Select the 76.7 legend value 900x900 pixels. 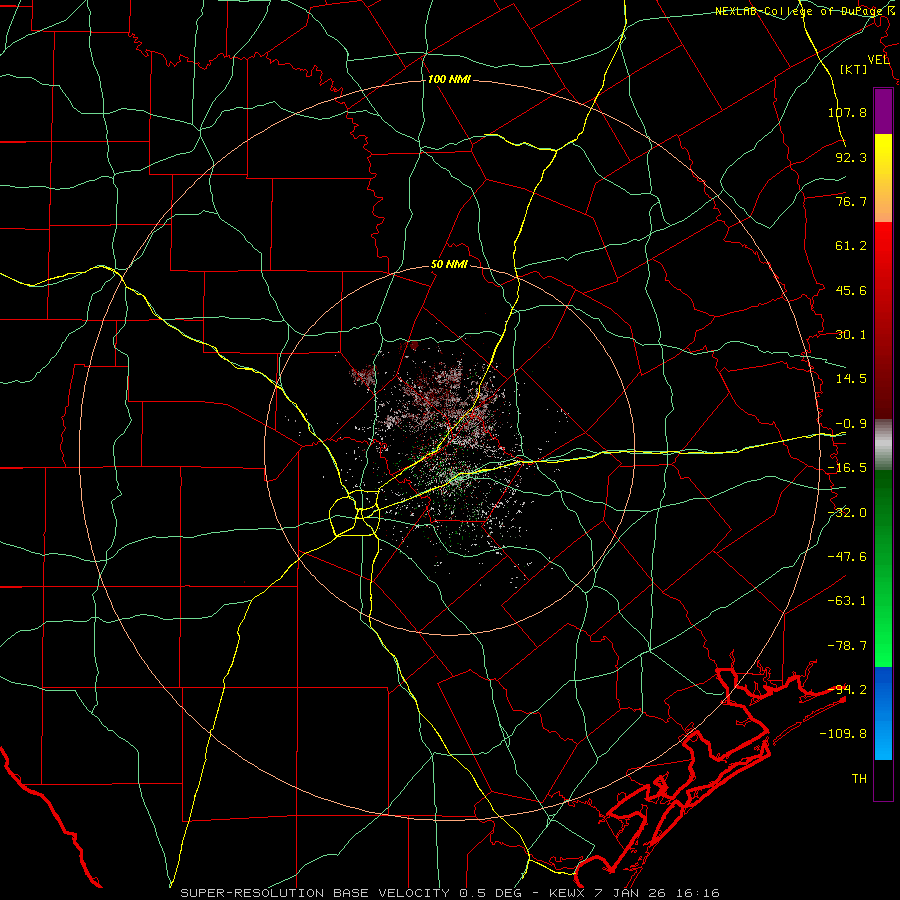(x=851, y=201)
